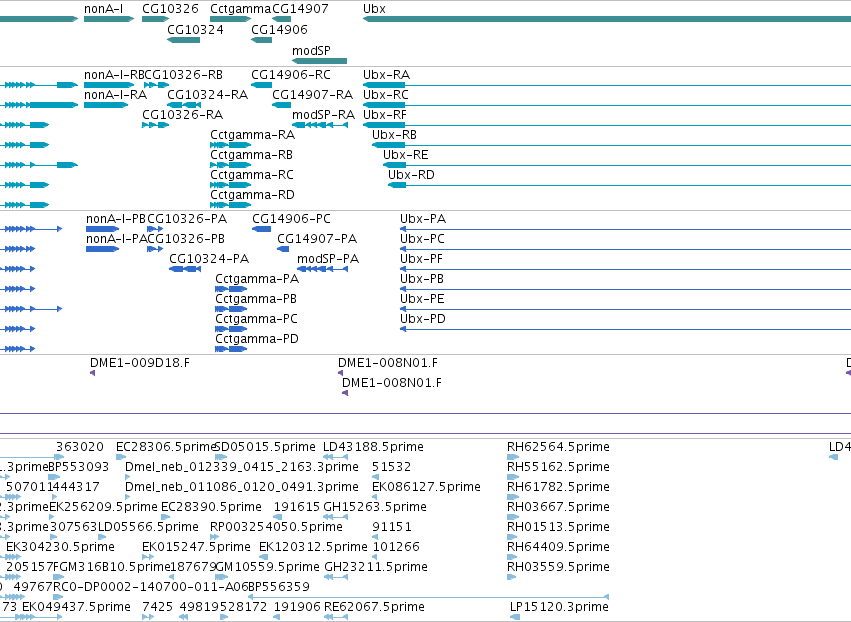
Task: Open the Cctgamma-PD protein label
Action: click(257, 339)
